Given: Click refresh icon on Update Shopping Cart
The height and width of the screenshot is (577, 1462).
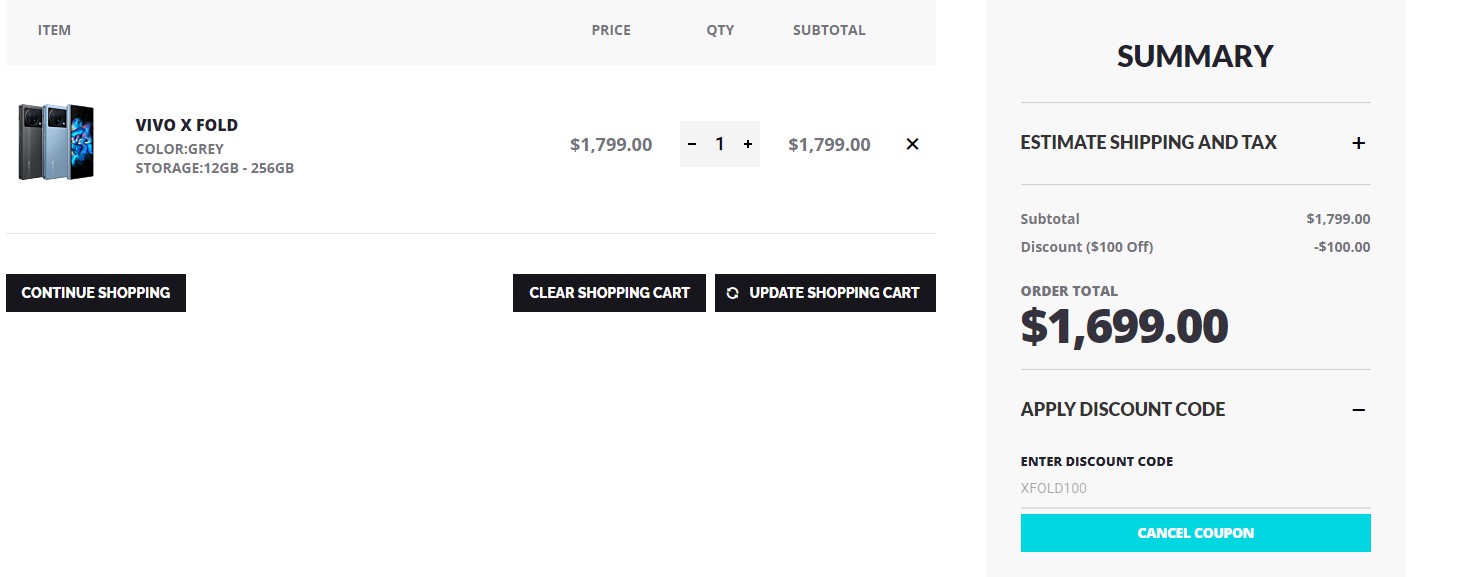Looking at the screenshot, I should 733,293.
